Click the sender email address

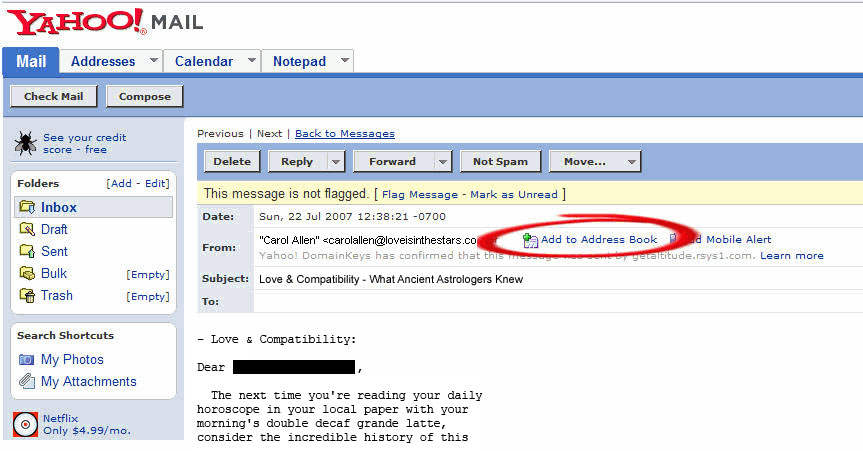point(402,240)
